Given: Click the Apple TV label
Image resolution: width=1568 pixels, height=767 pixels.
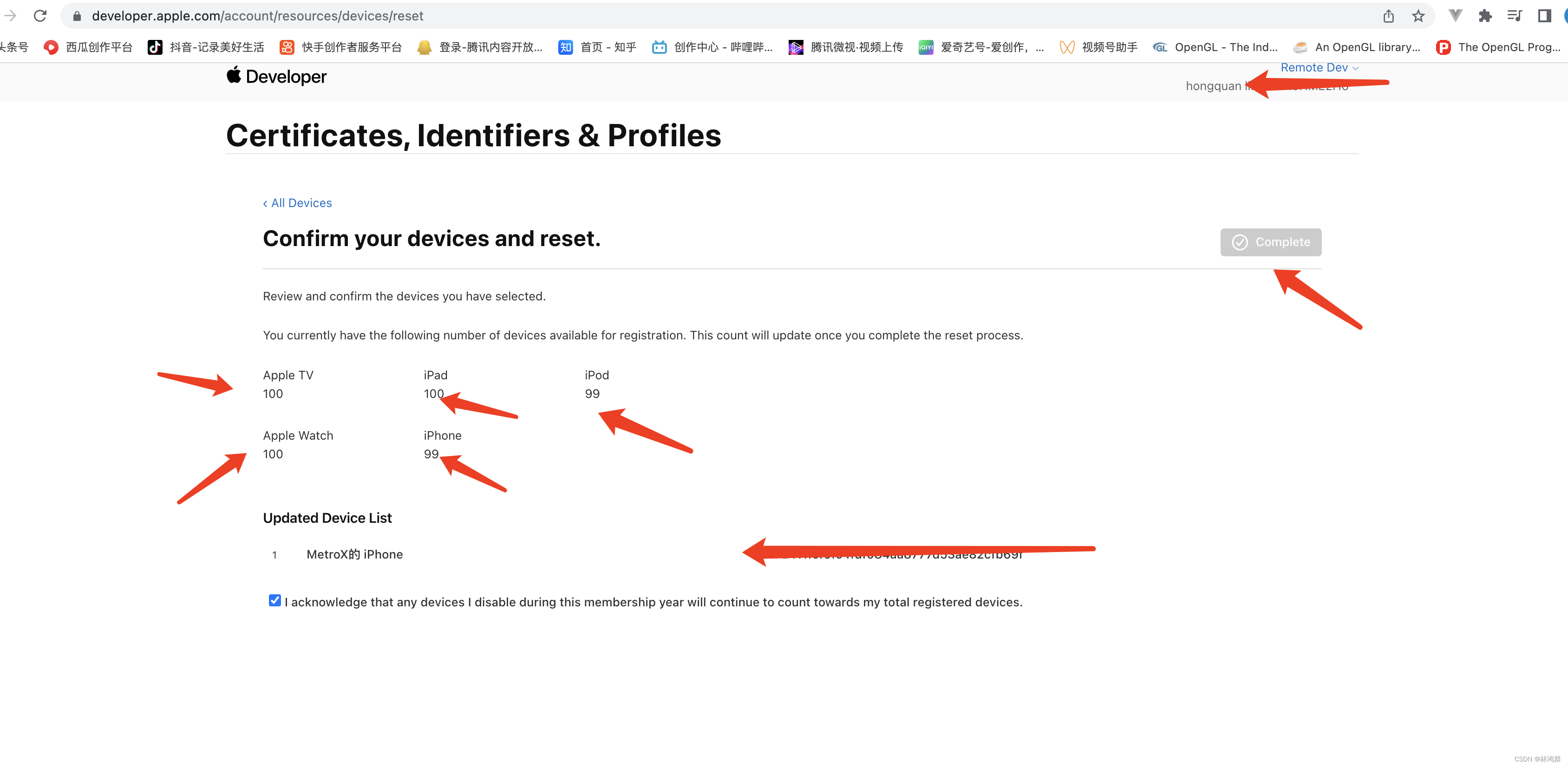Looking at the screenshot, I should coord(288,375).
